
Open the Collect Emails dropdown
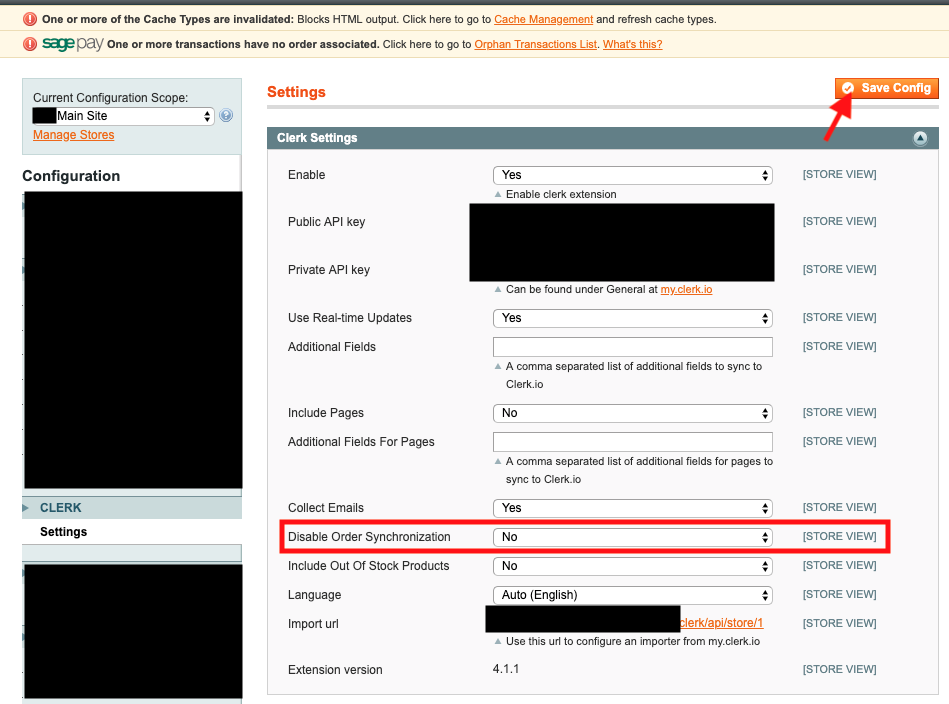(633, 508)
